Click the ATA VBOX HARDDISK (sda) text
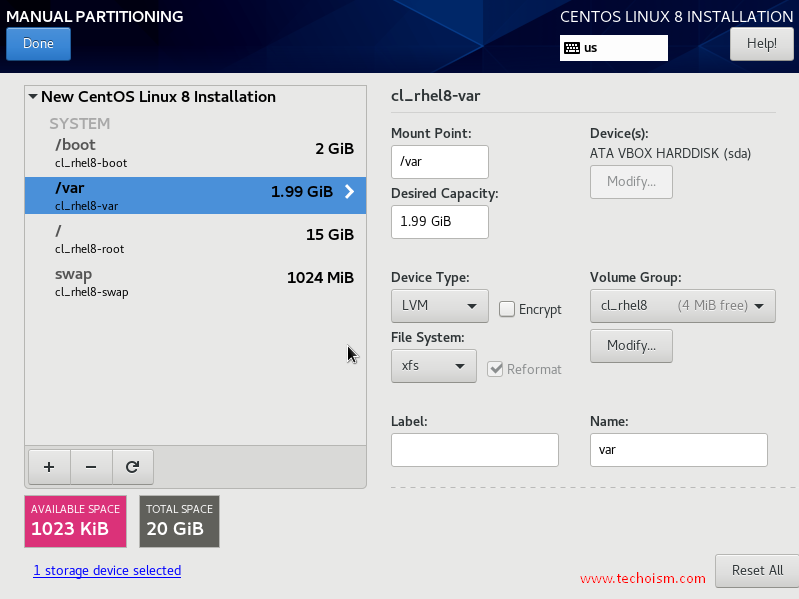This screenshot has height=599, width=799. (x=670, y=153)
